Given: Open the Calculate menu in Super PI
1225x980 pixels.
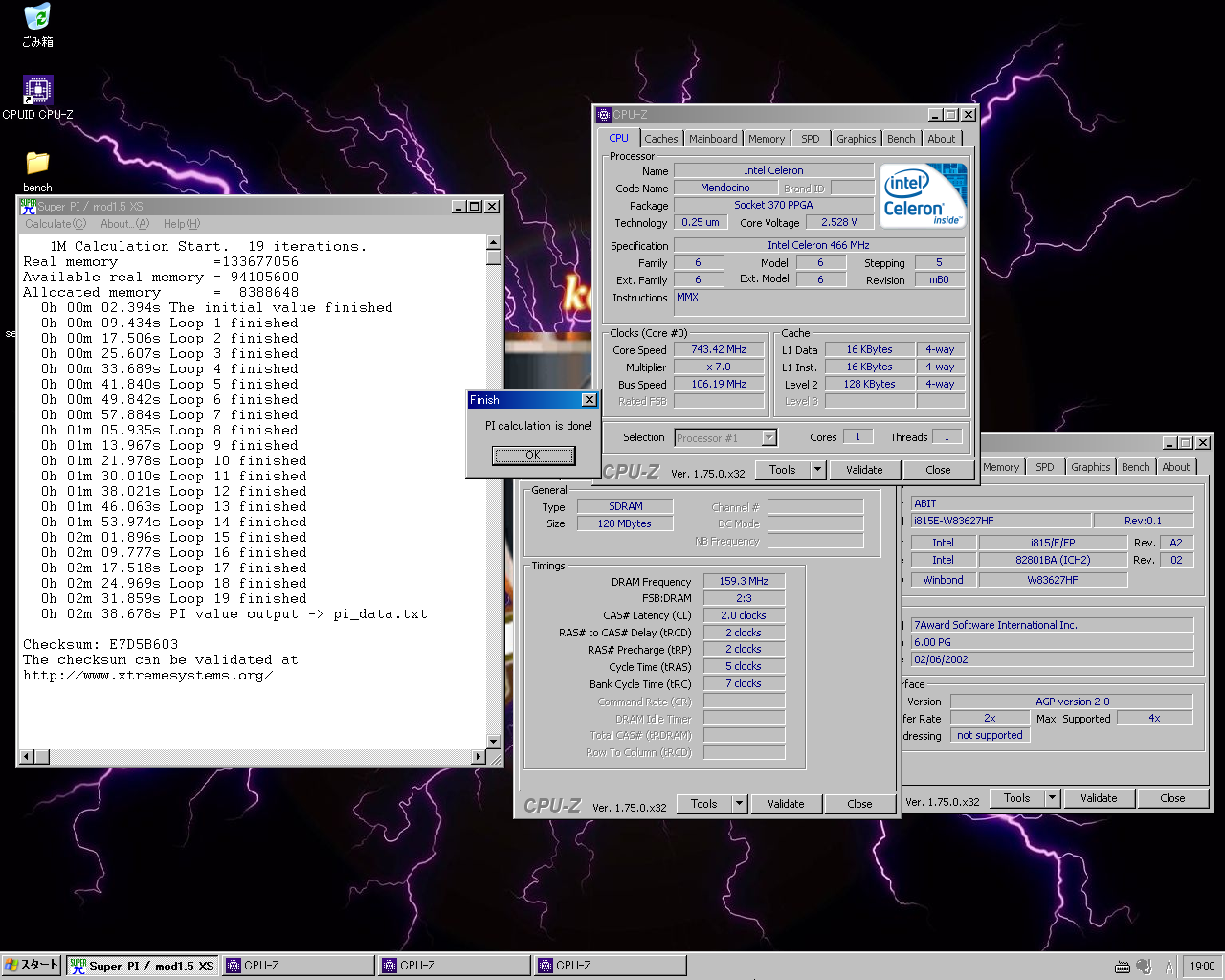Looking at the screenshot, I should pyautogui.click(x=56, y=224).
